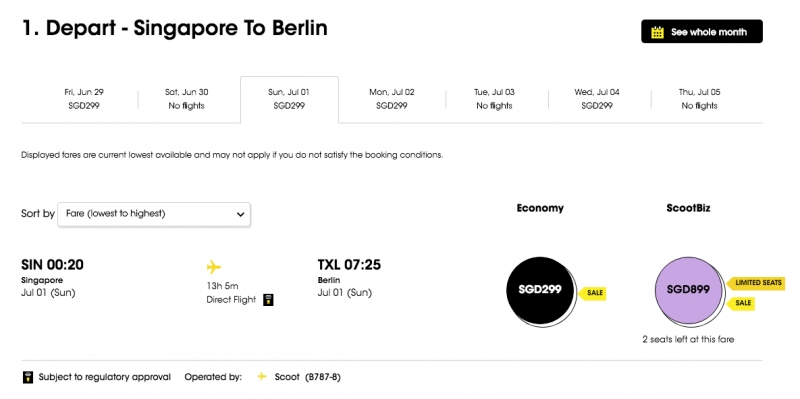Image resolution: width=800 pixels, height=399 pixels.
Task: Click the Scoot airplane logo by Operated by
Action: pyautogui.click(x=262, y=377)
